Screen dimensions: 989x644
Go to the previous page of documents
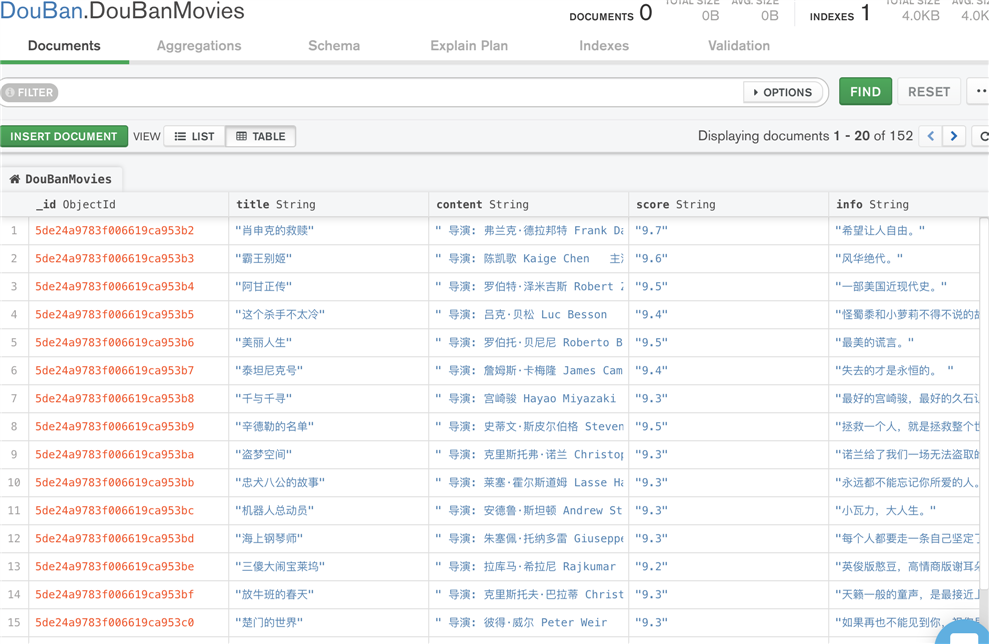tap(930, 136)
